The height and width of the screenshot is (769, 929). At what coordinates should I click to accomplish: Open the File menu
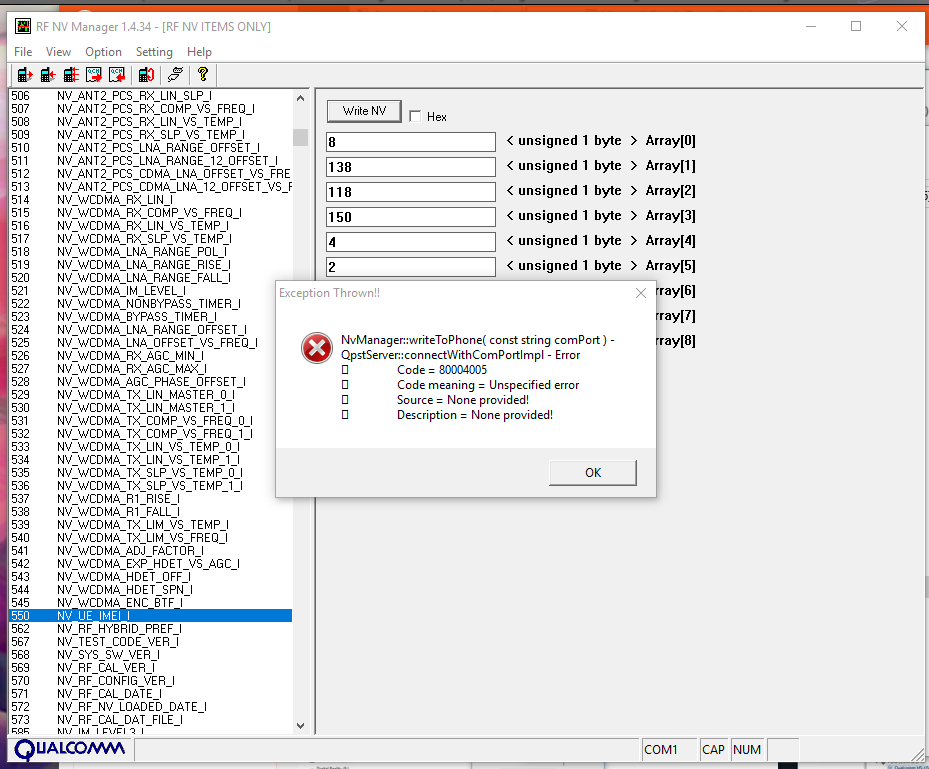(23, 52)
